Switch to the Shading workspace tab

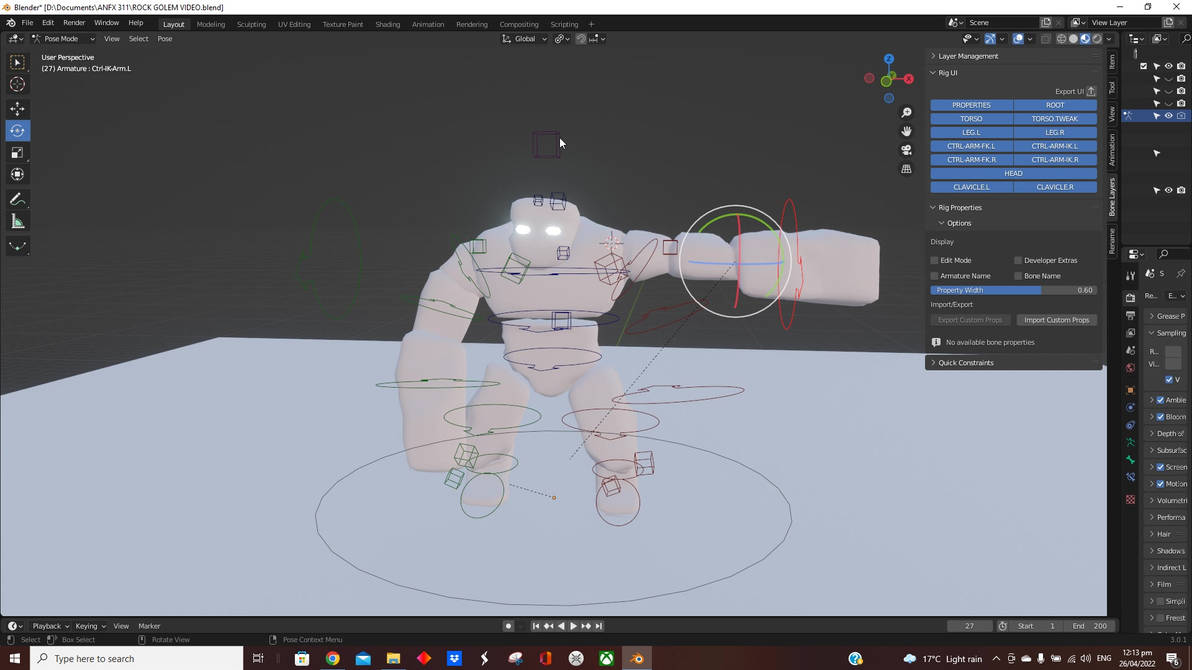388,23
